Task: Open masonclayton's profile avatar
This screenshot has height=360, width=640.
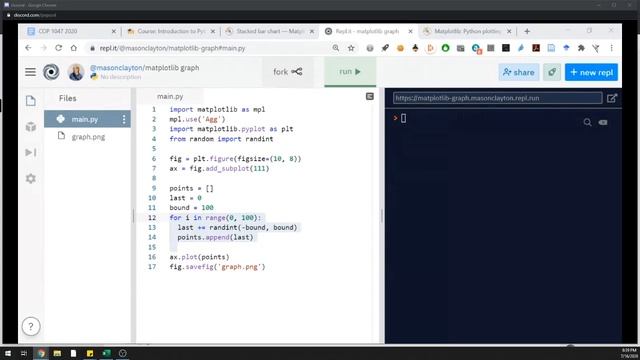Action: click(76, 72)
